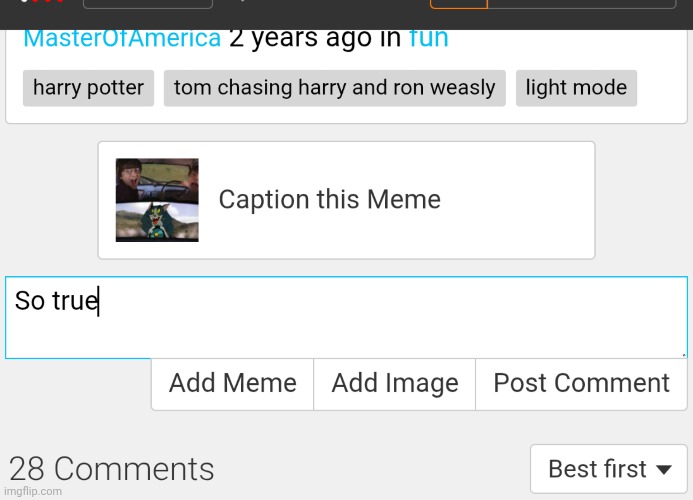Select the light mode tag
This screenshot has width=693, height=500.
click(x=576, y=88)
